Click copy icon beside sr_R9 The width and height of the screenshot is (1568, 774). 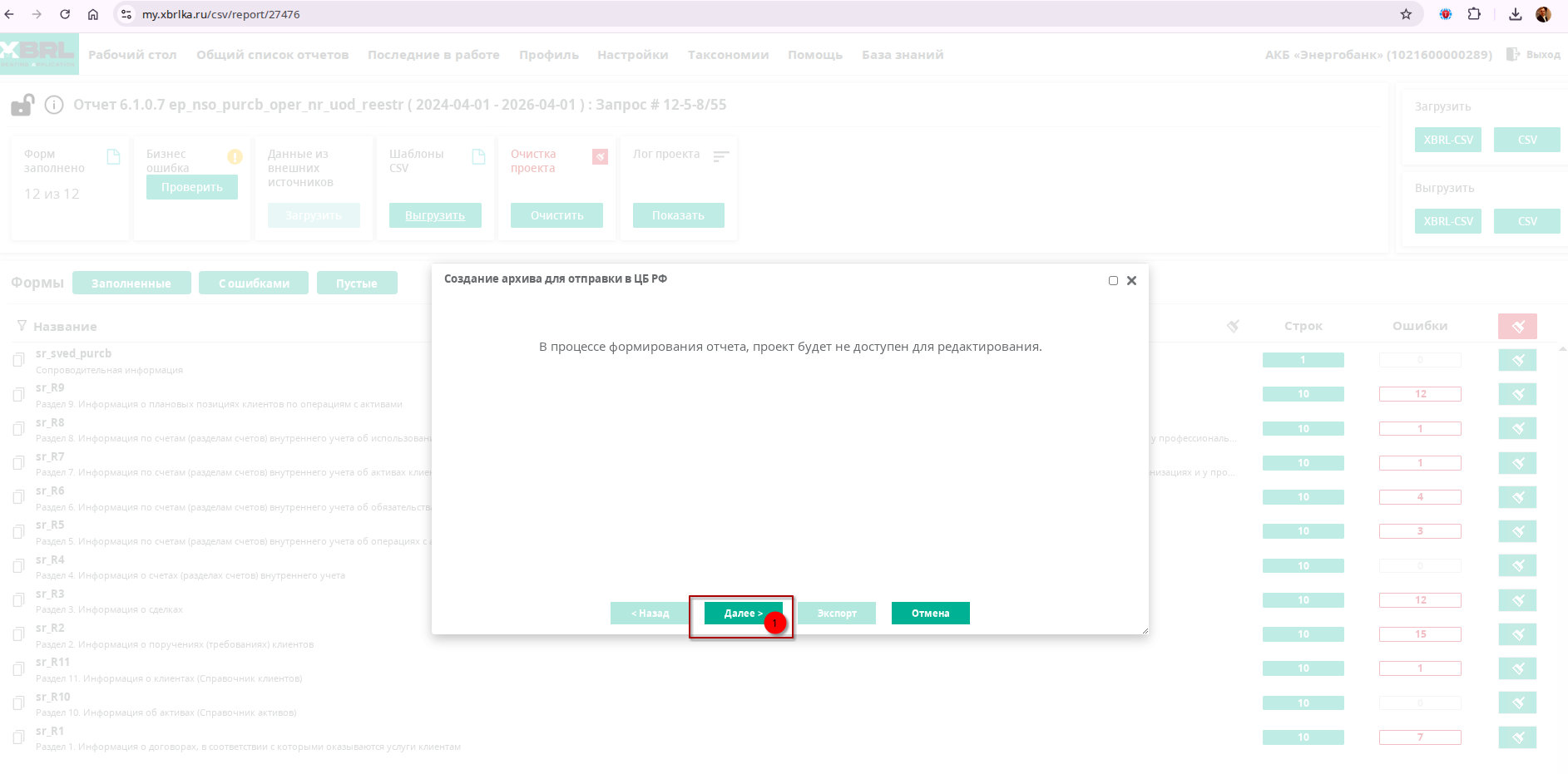18,394
